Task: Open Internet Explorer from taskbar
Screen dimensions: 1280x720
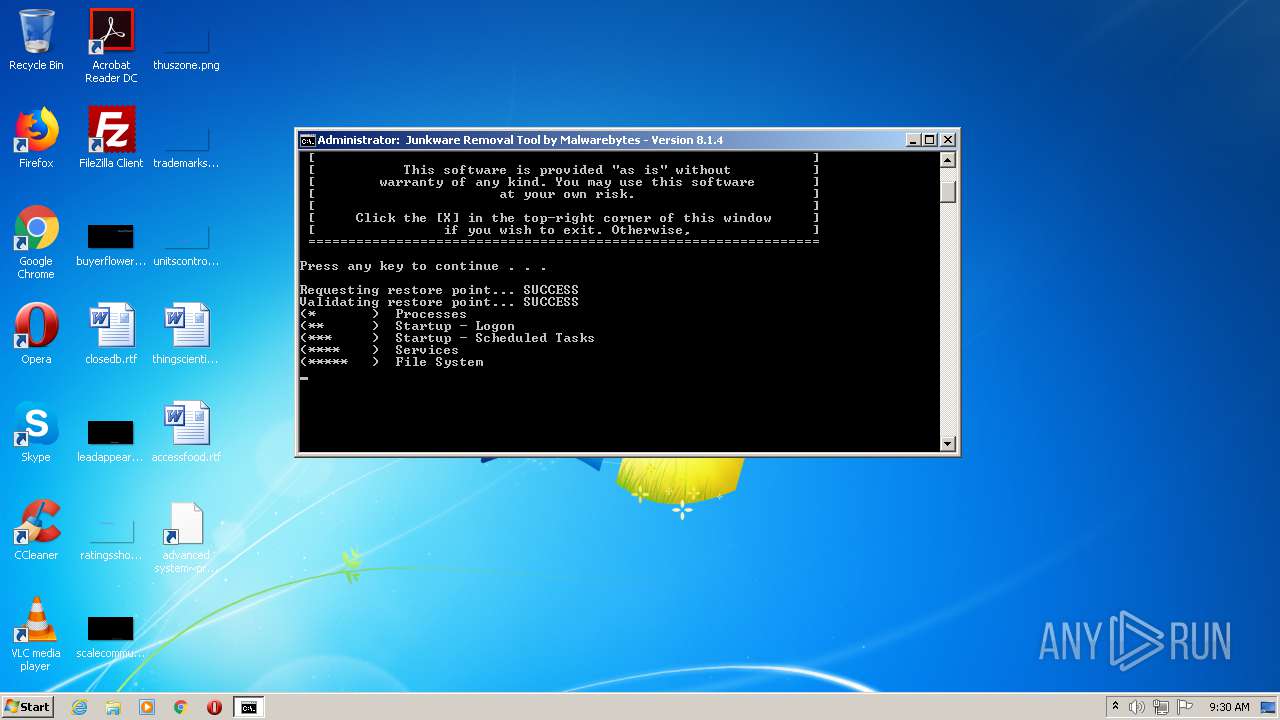Action: (x=79, y=707)
